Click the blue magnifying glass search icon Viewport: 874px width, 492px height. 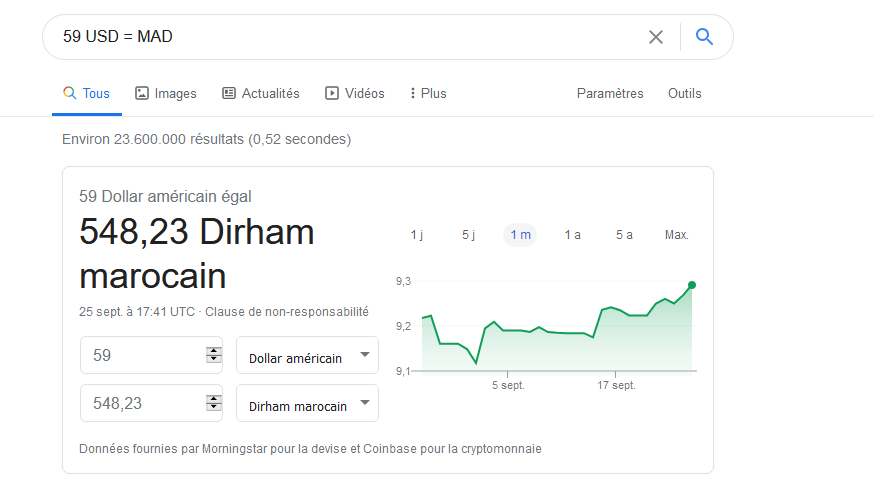[704, 37]
